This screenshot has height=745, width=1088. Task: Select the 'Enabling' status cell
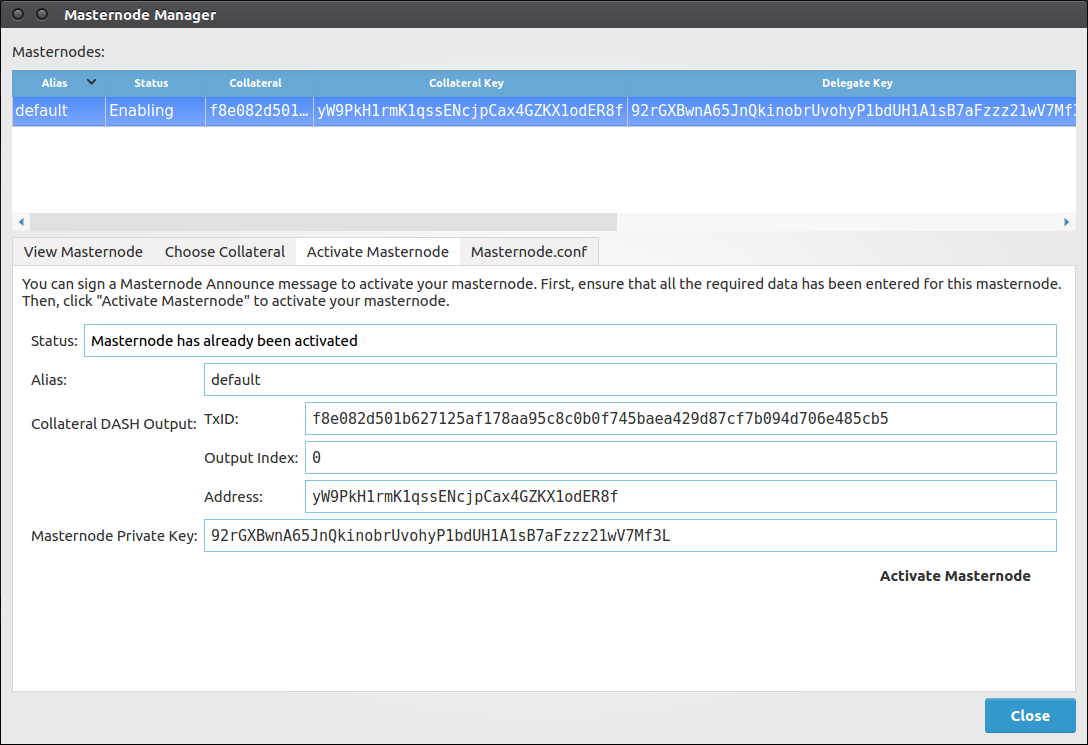click(155, 111)
